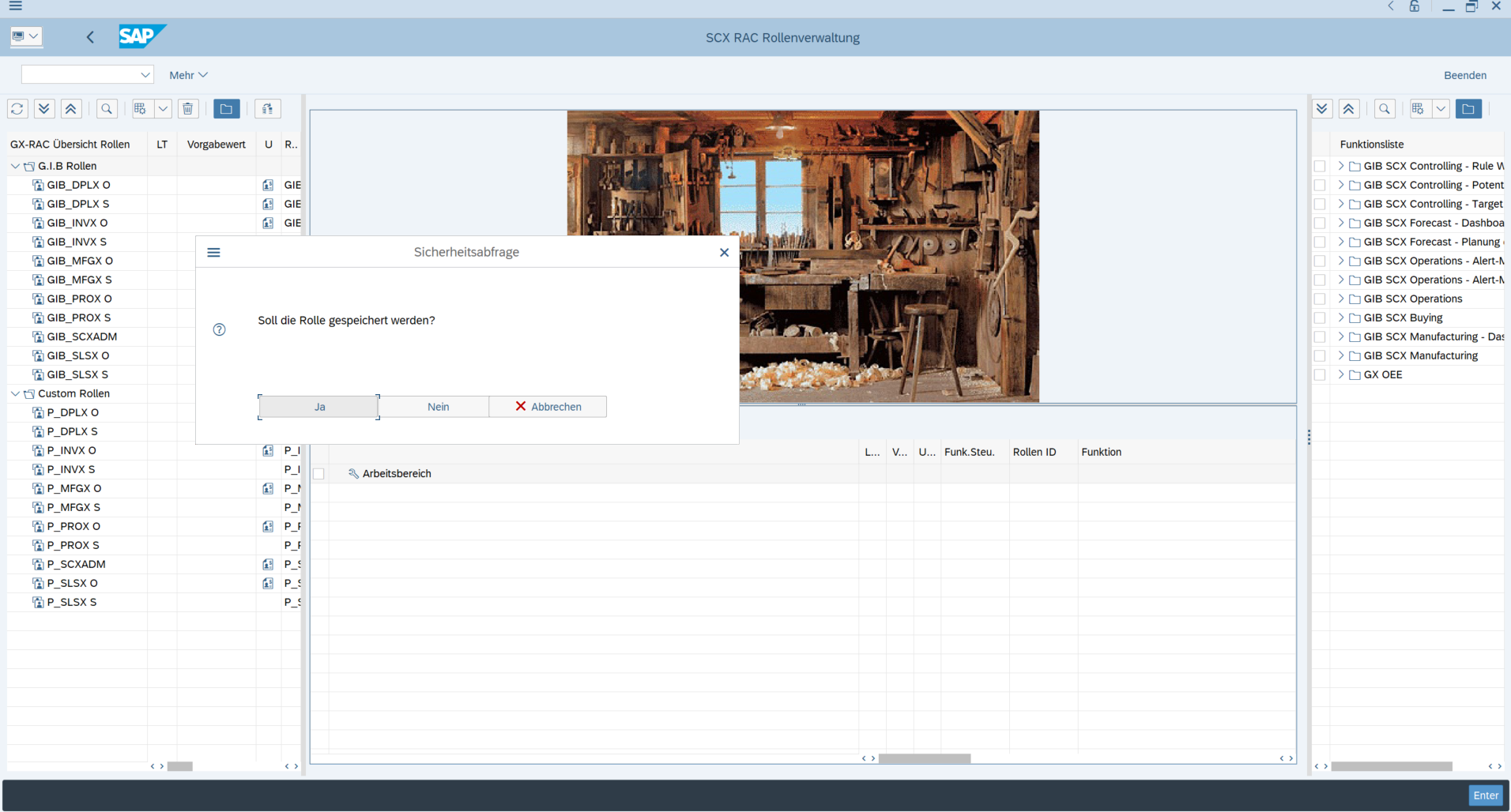Select the Arbeitsbereich row checkbox
1511x812 pixels.
(x=319, y=474)
